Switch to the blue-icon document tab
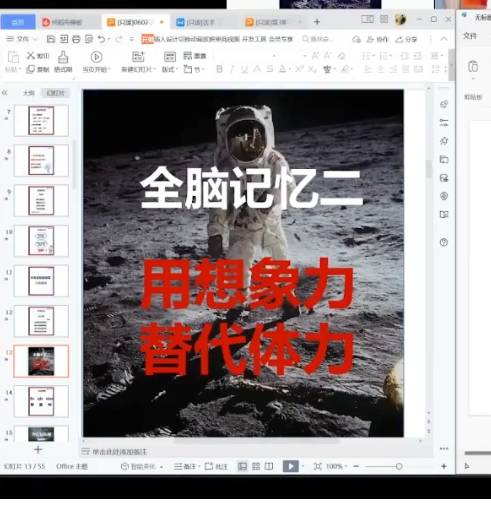This screenshot has height=514, width=491. pos(203,22)
